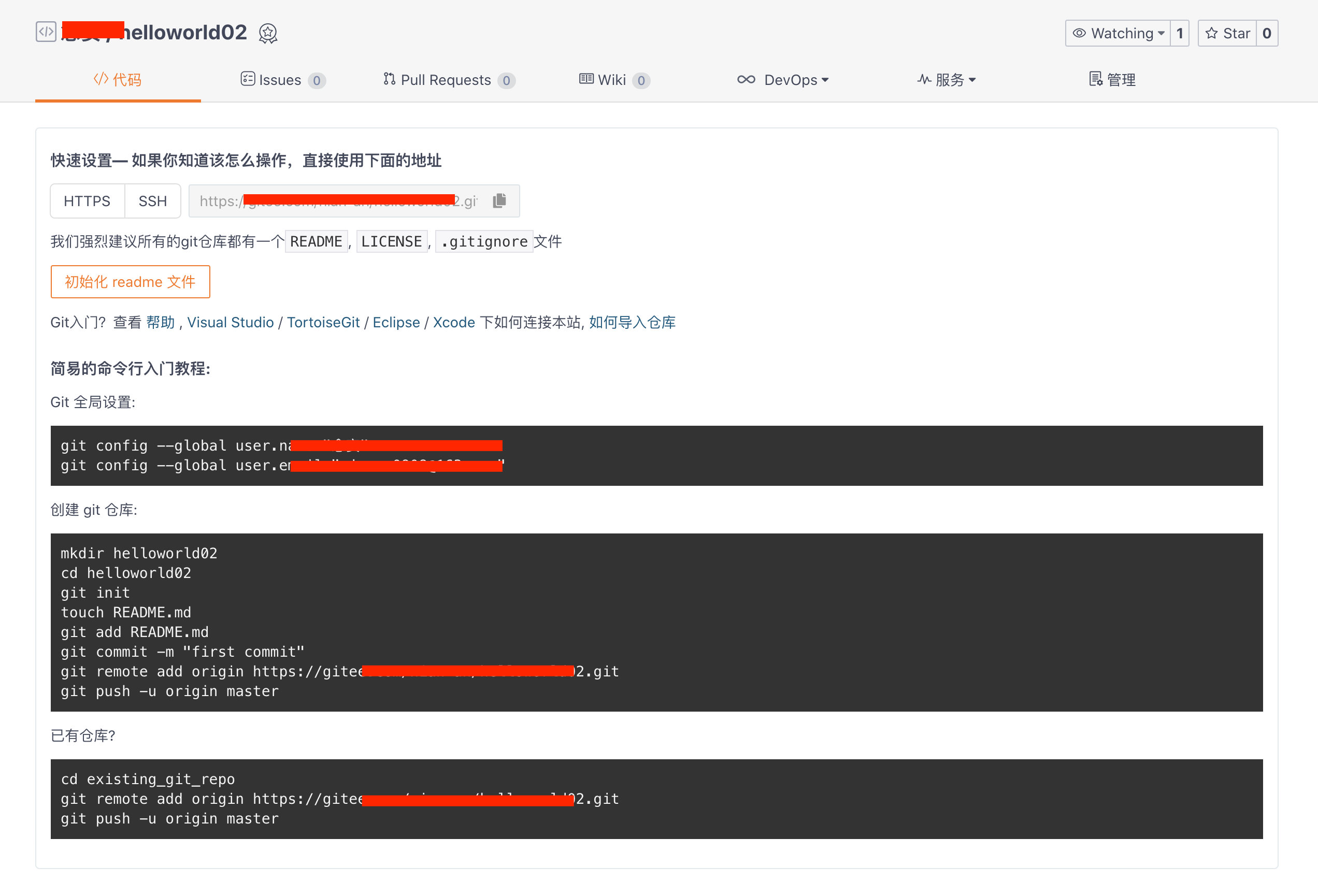The width and height of the screenshot is (1318, 896).
Task: Select the HTTPS protocol option
Action: (x=88, y=201)
